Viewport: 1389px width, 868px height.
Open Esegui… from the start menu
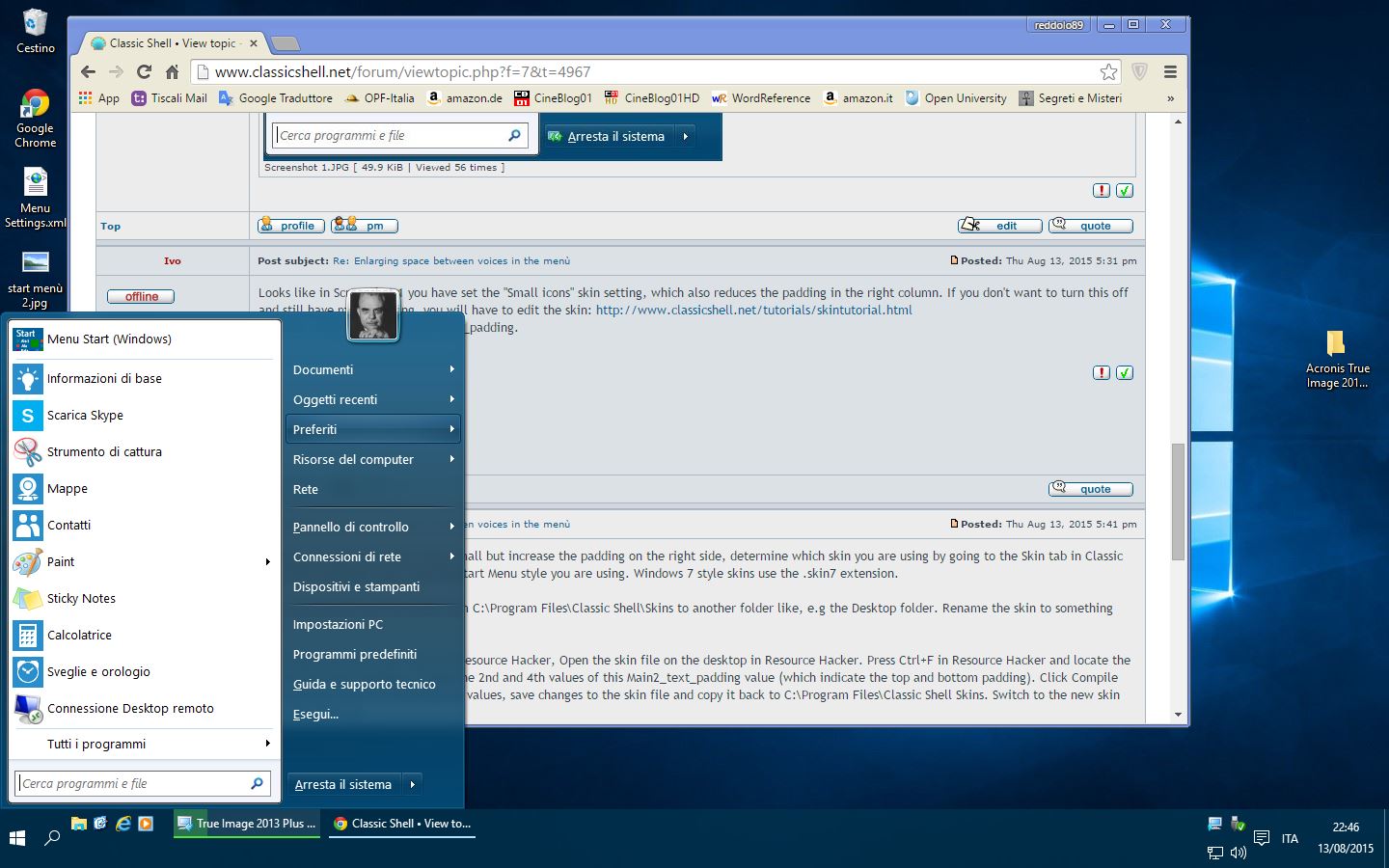pyautogui.click(x=316, y=715)
